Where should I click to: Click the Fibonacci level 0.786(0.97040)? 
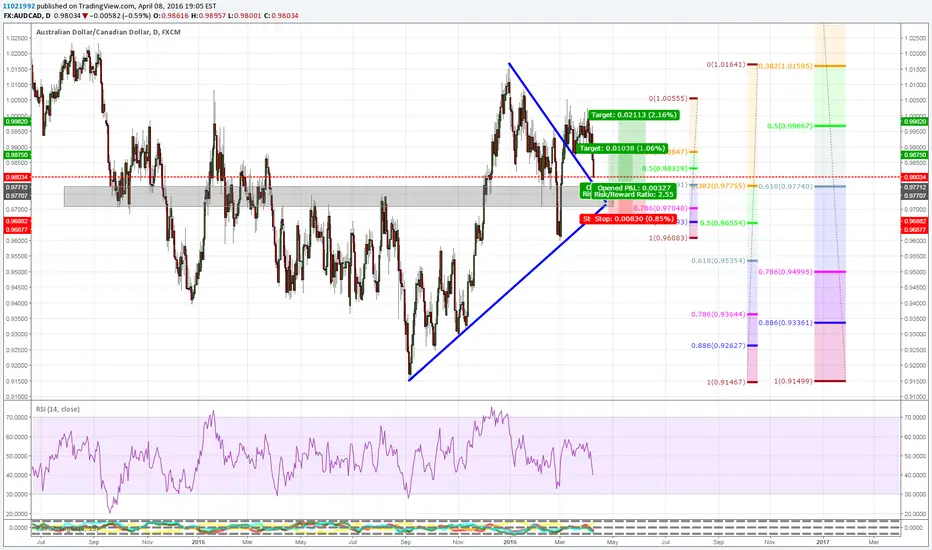pos(660,208)
